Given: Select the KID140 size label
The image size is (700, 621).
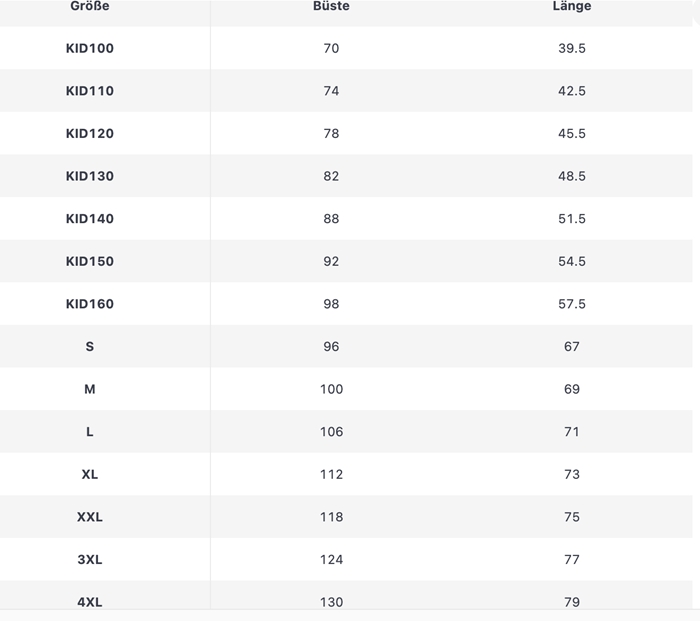Looking at the screenshot, I should tap(90, 219).
